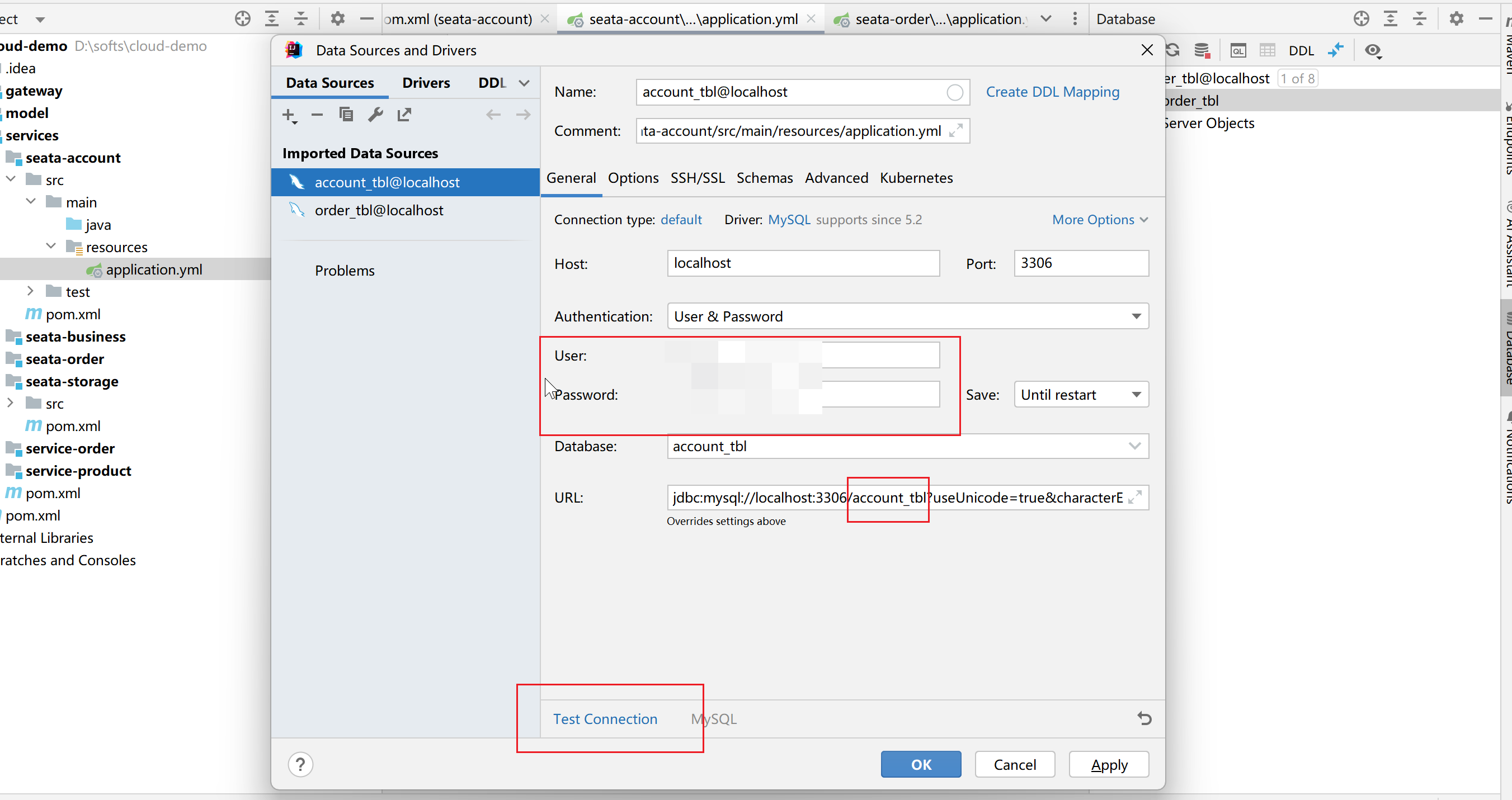Open Database panel settings gear
1512x800 pixels.
[x=1456, y=19]
